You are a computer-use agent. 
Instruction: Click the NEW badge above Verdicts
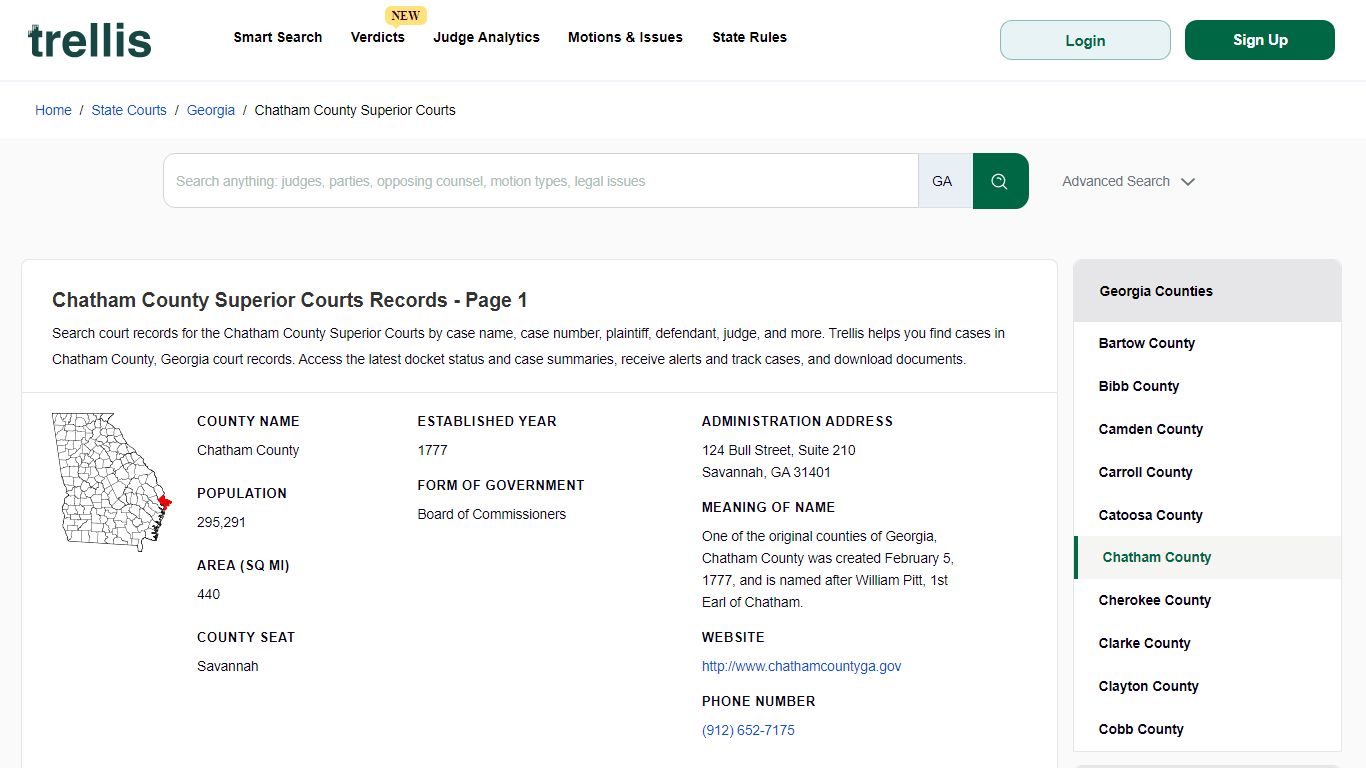point(405,15)
